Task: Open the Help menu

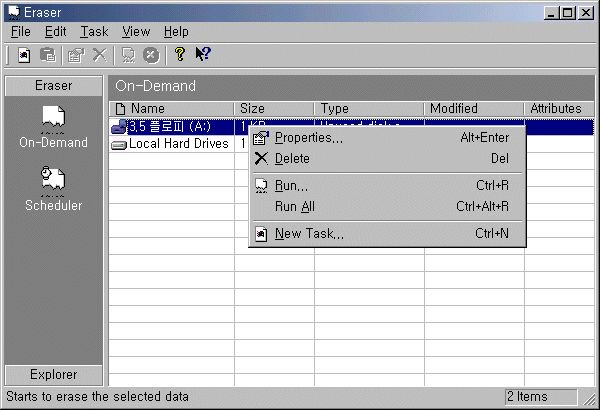Action: coord(176,32)
